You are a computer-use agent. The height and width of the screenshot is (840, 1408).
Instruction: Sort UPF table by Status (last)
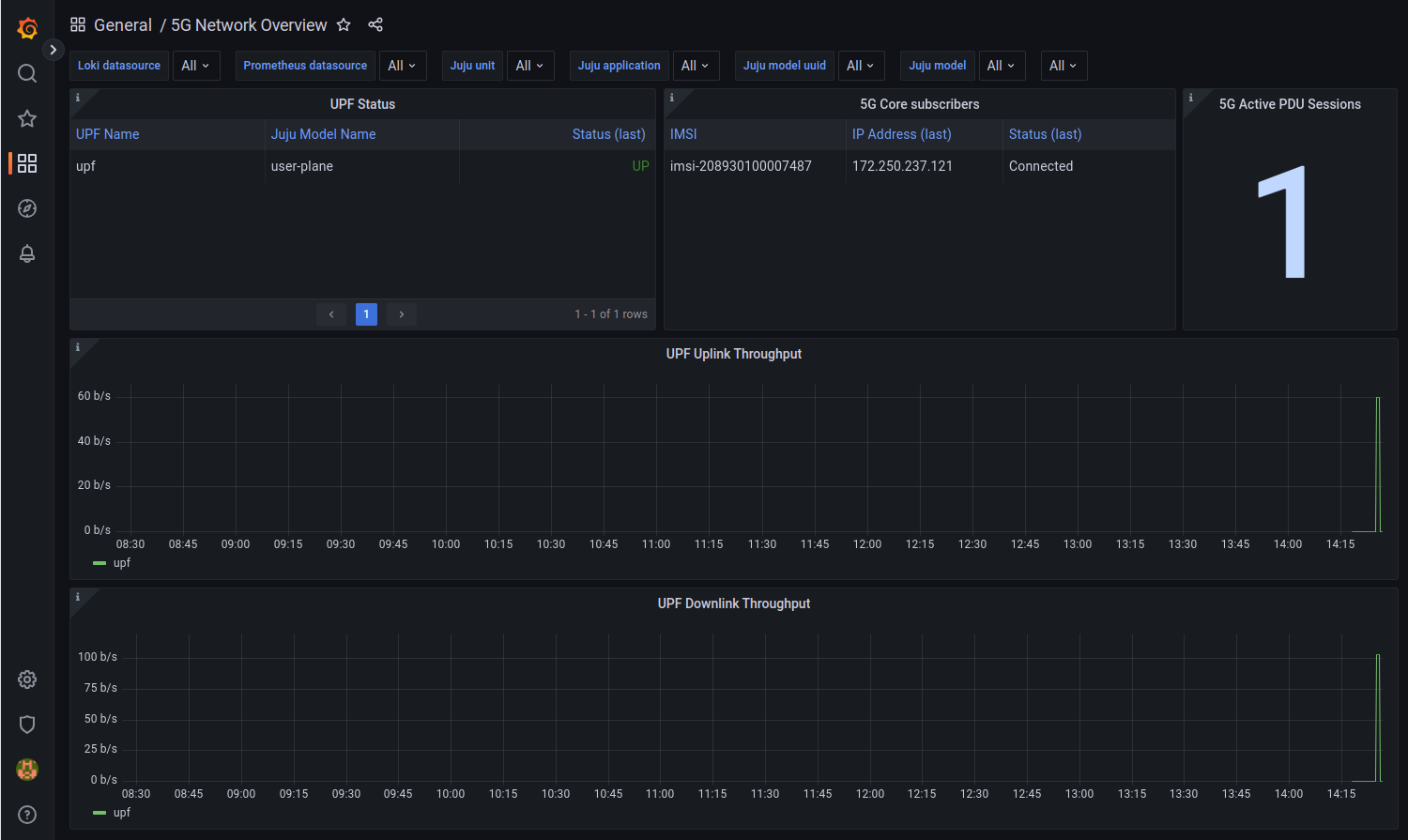coord(609,134)
